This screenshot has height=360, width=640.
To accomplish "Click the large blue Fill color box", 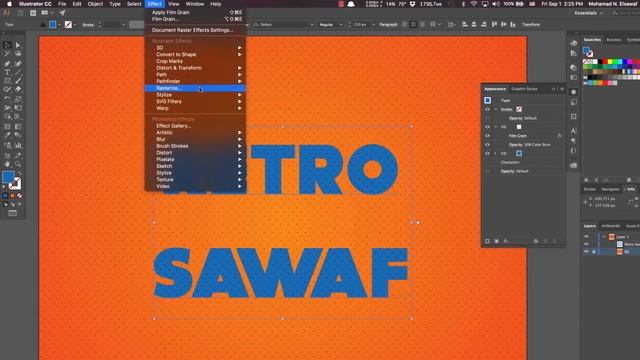I will pos(8,177).
